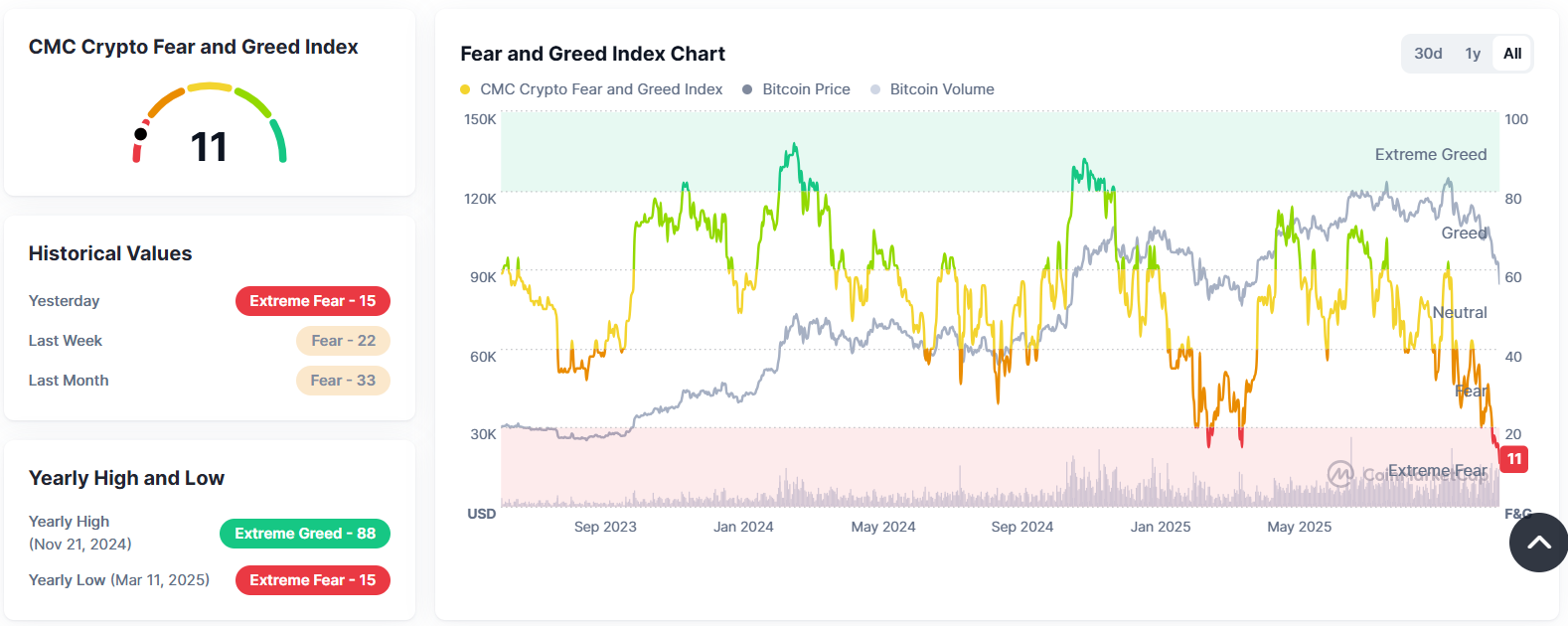This screenshot has width=1568, height=626.
Task: Click the yearly low Extreme Fear - 15 badge
Action: pos(312,580)
